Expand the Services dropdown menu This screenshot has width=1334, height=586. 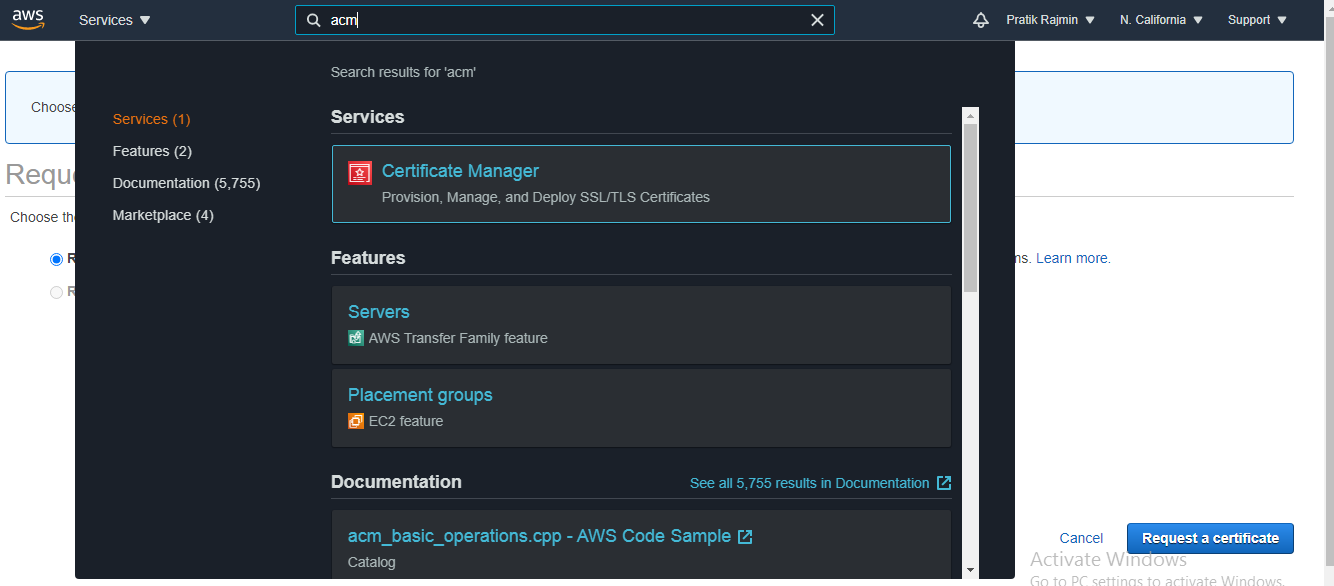[115, 20]
